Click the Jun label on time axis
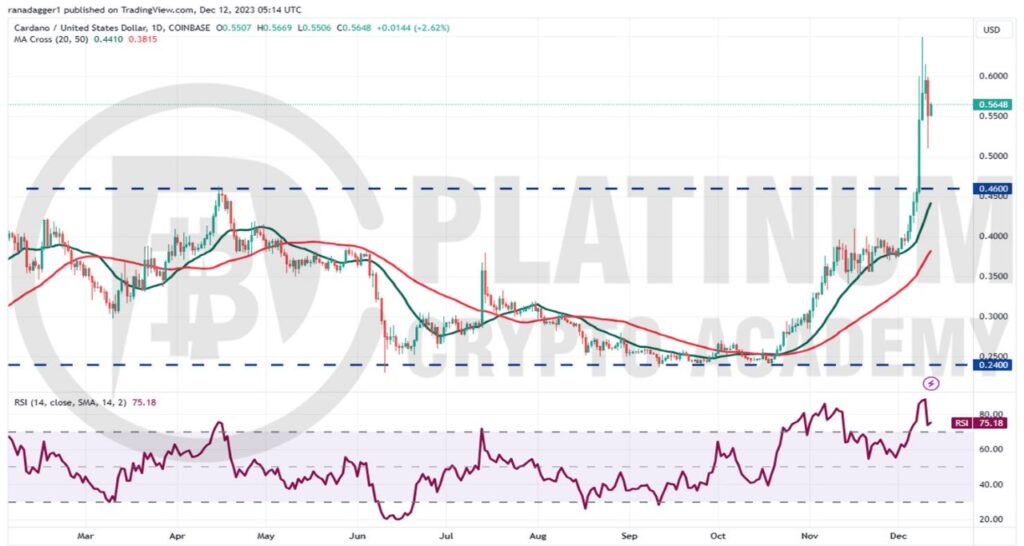 tap(357, 536)
